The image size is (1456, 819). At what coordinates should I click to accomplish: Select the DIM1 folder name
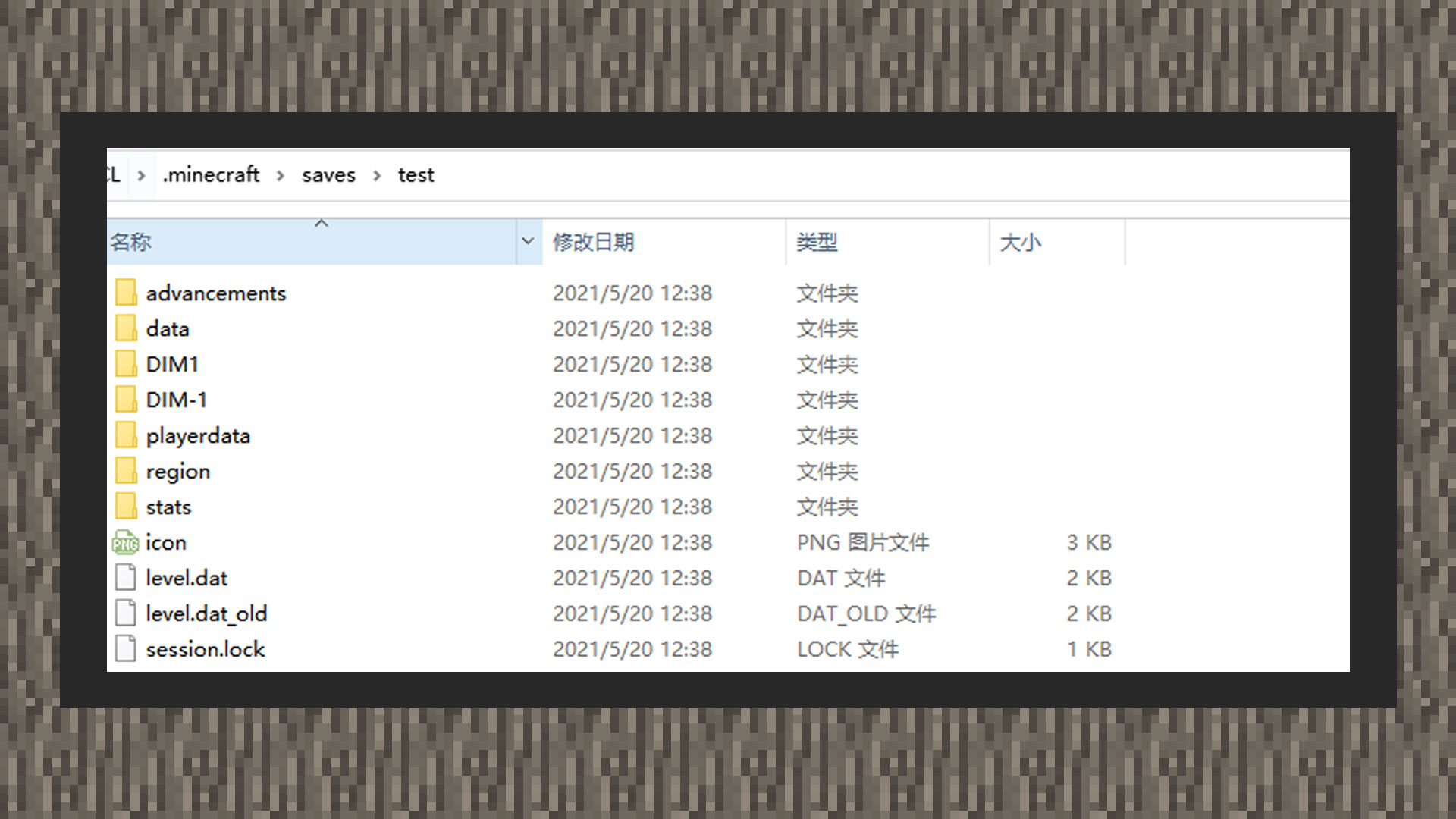pos(172,365)
